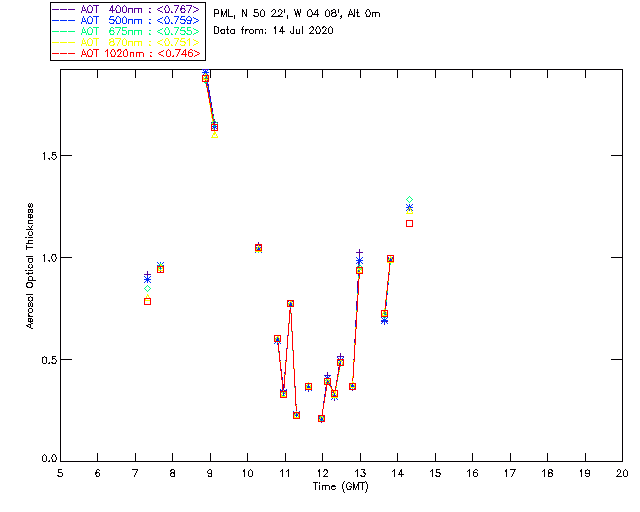Viewport: 640px width, 512px height.
Task: Pick the AOT 870nm legend entry
Action: (127, 42)
